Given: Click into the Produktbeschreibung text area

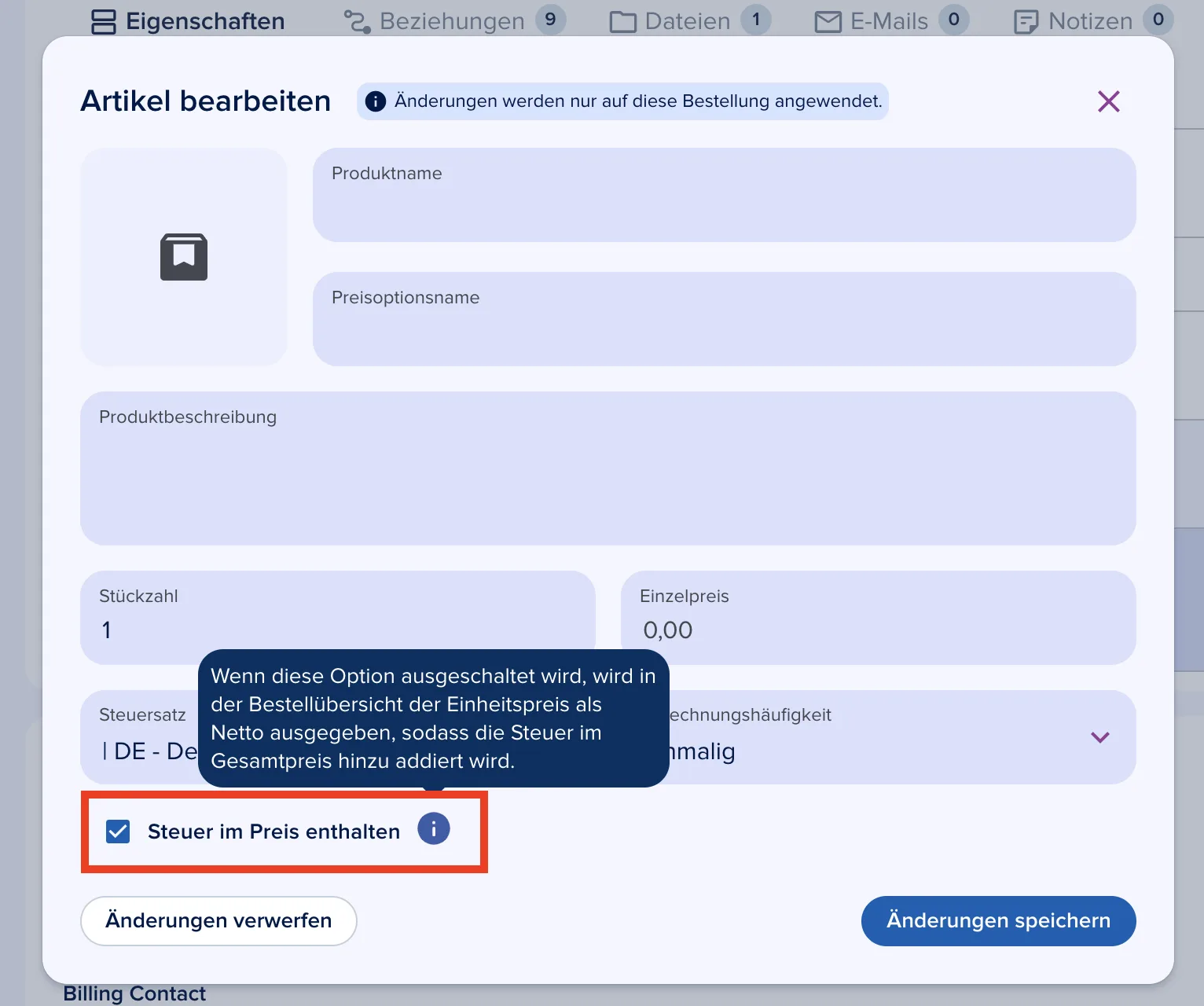Looking at the screenshot, I should tap(608, 468).
